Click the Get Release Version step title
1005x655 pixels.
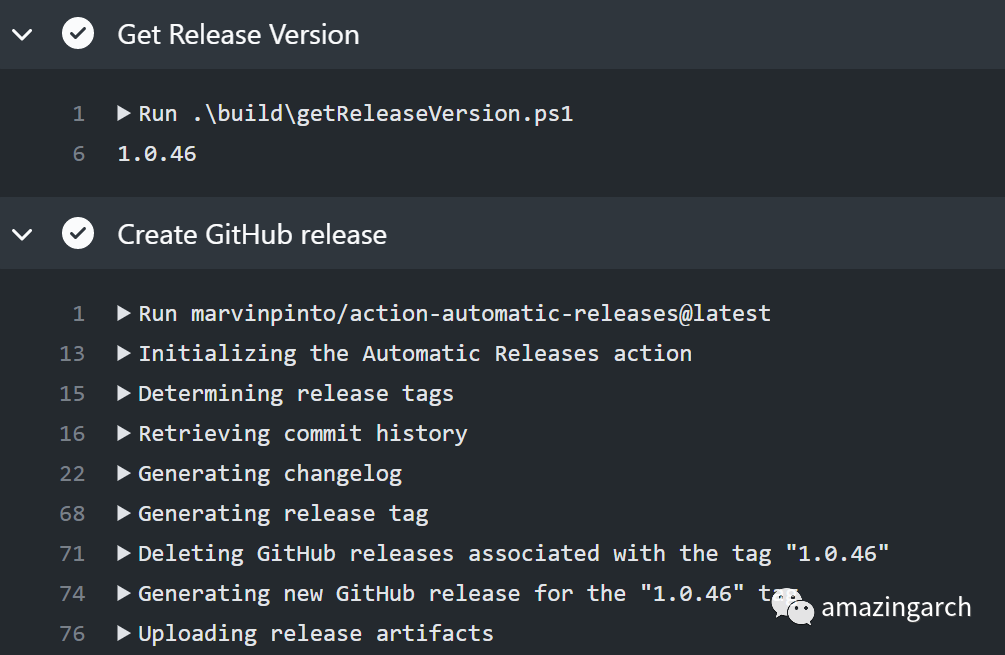(x=238, y=34)
